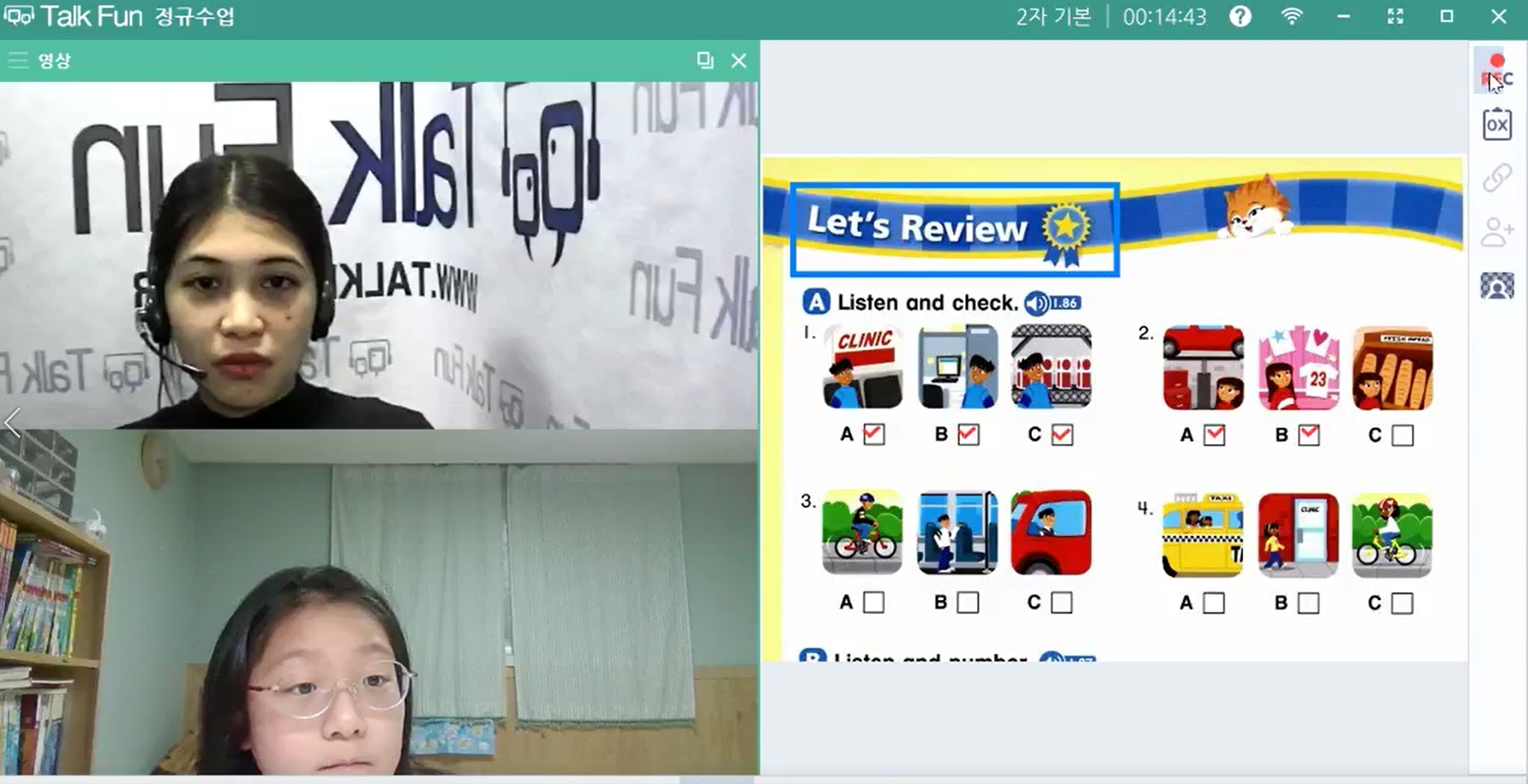
Task: Click the Clinic picture in question 1
Action: point(862,367)
